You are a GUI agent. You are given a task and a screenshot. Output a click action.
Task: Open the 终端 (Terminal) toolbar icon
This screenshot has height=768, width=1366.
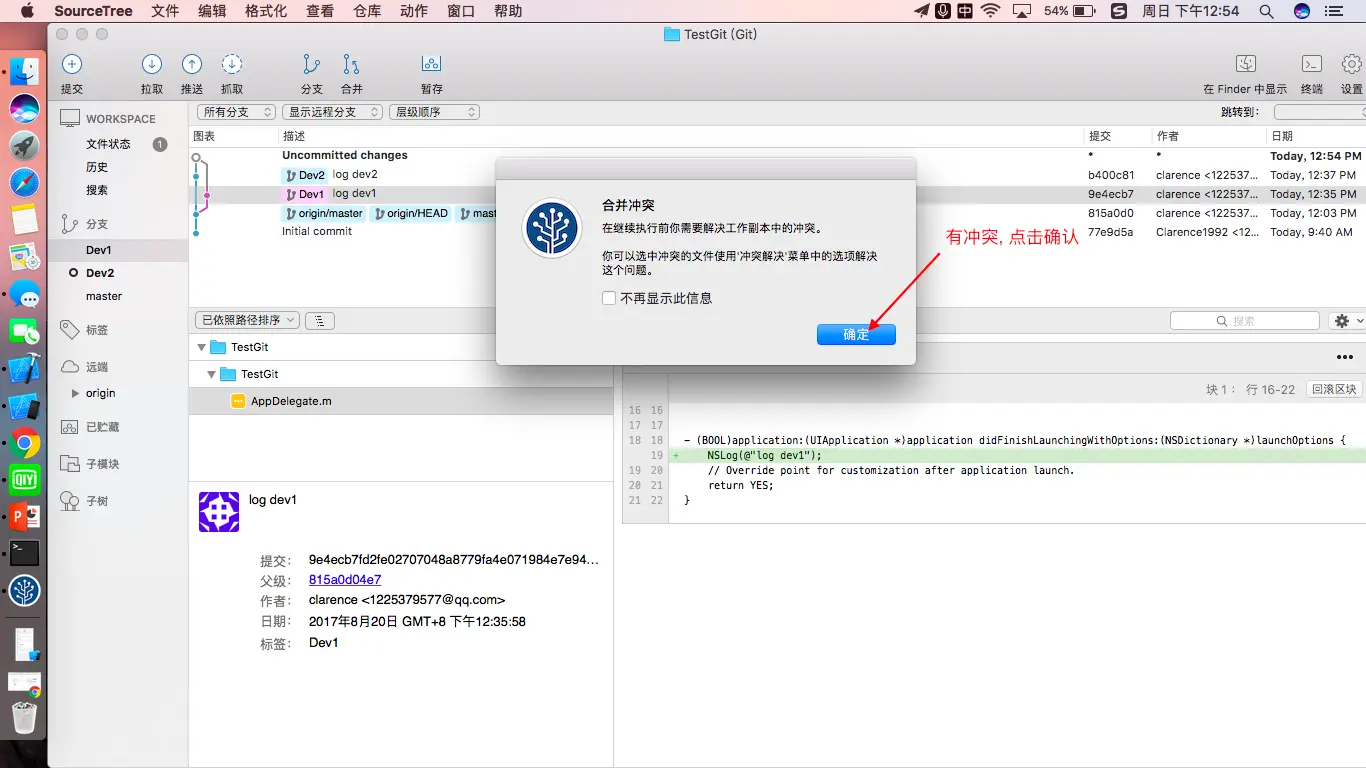click(x=1312, y=64)
